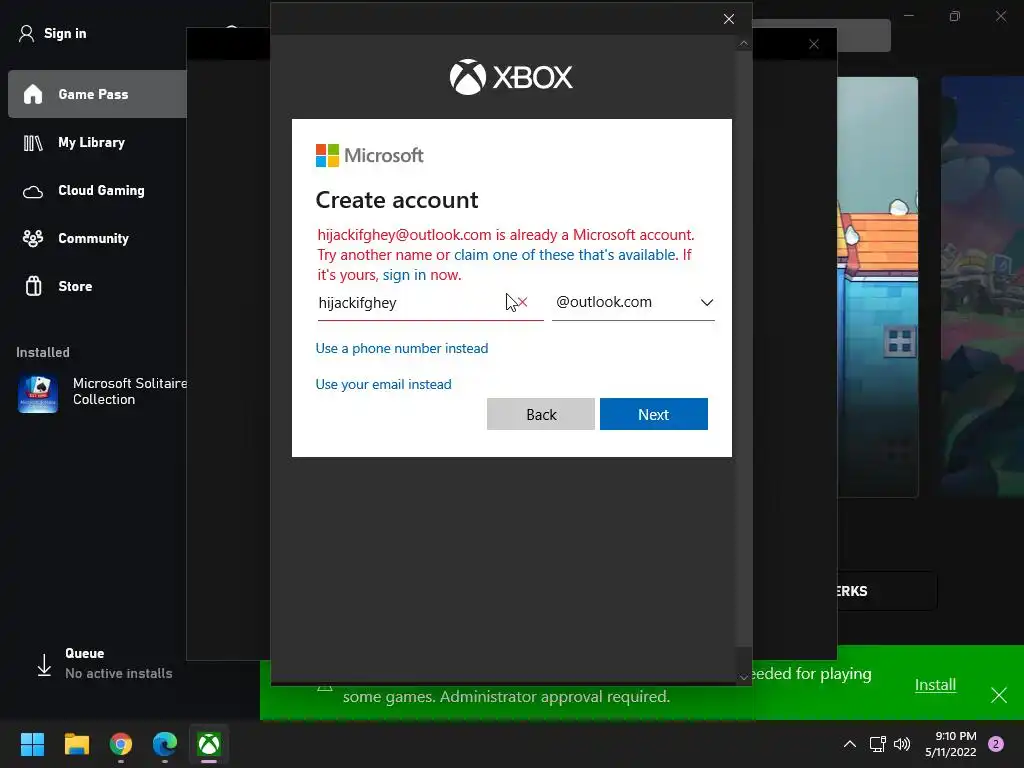
Task: Show hidden system tray icons
Action: [x=850, y=744]
